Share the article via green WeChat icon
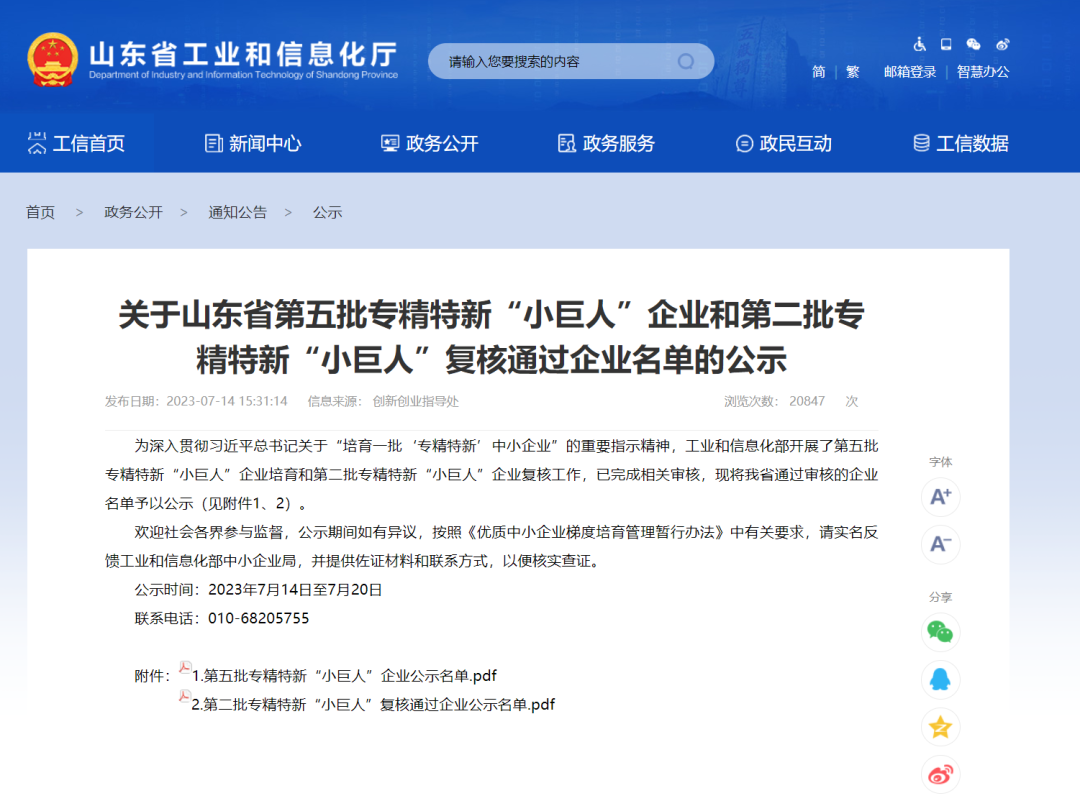Screen dimensions: 1080x806 940,632
